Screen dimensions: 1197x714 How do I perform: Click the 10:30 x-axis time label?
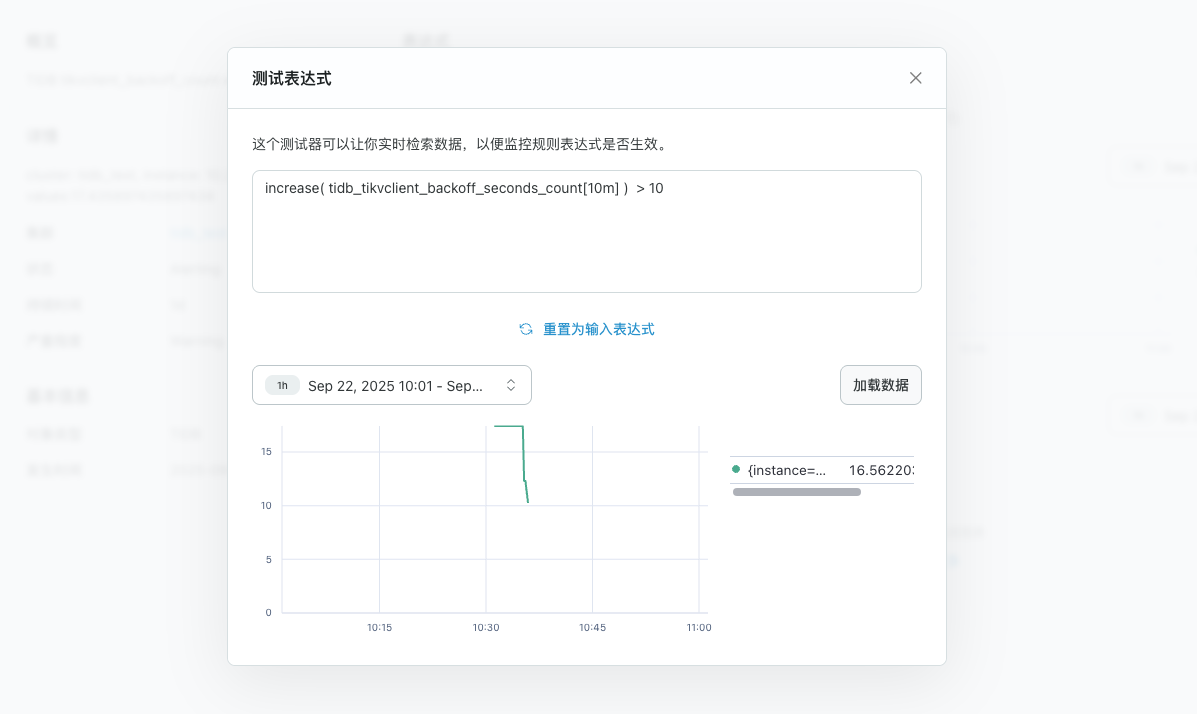(486, 628)
